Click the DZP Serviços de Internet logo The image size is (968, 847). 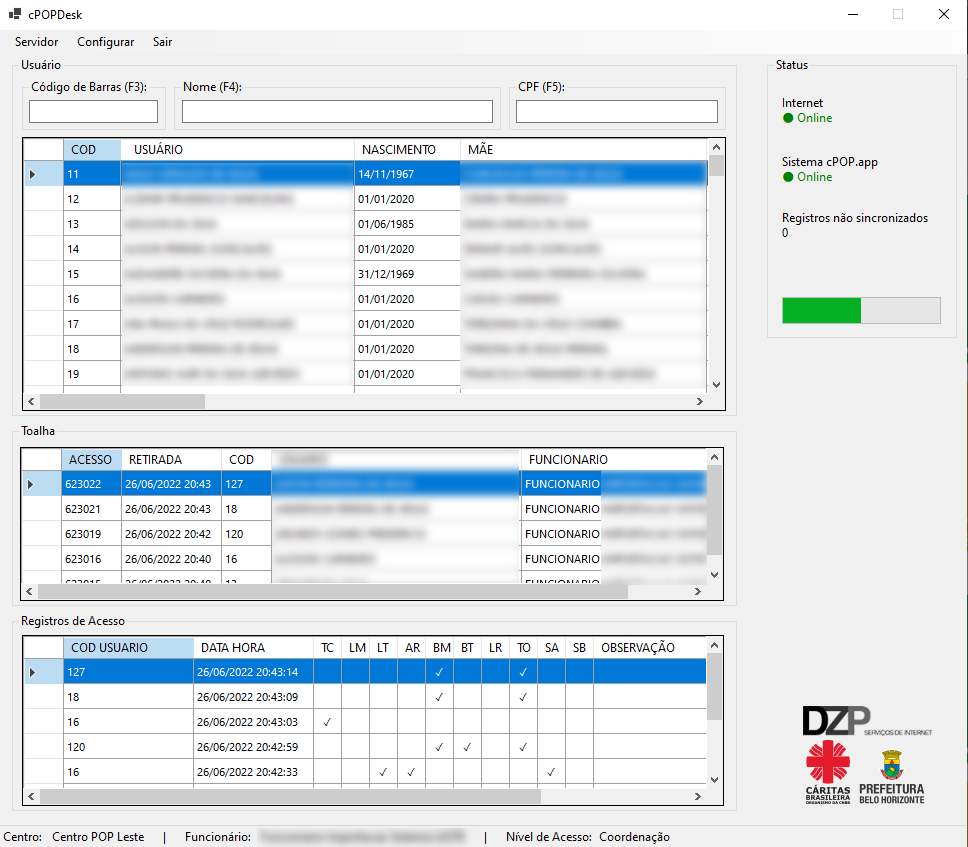click(865, 721)
